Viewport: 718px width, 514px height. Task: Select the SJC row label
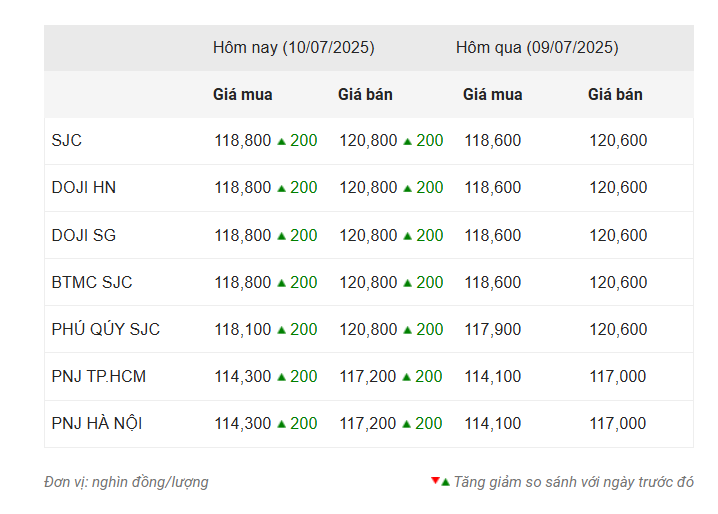(67, 140)
